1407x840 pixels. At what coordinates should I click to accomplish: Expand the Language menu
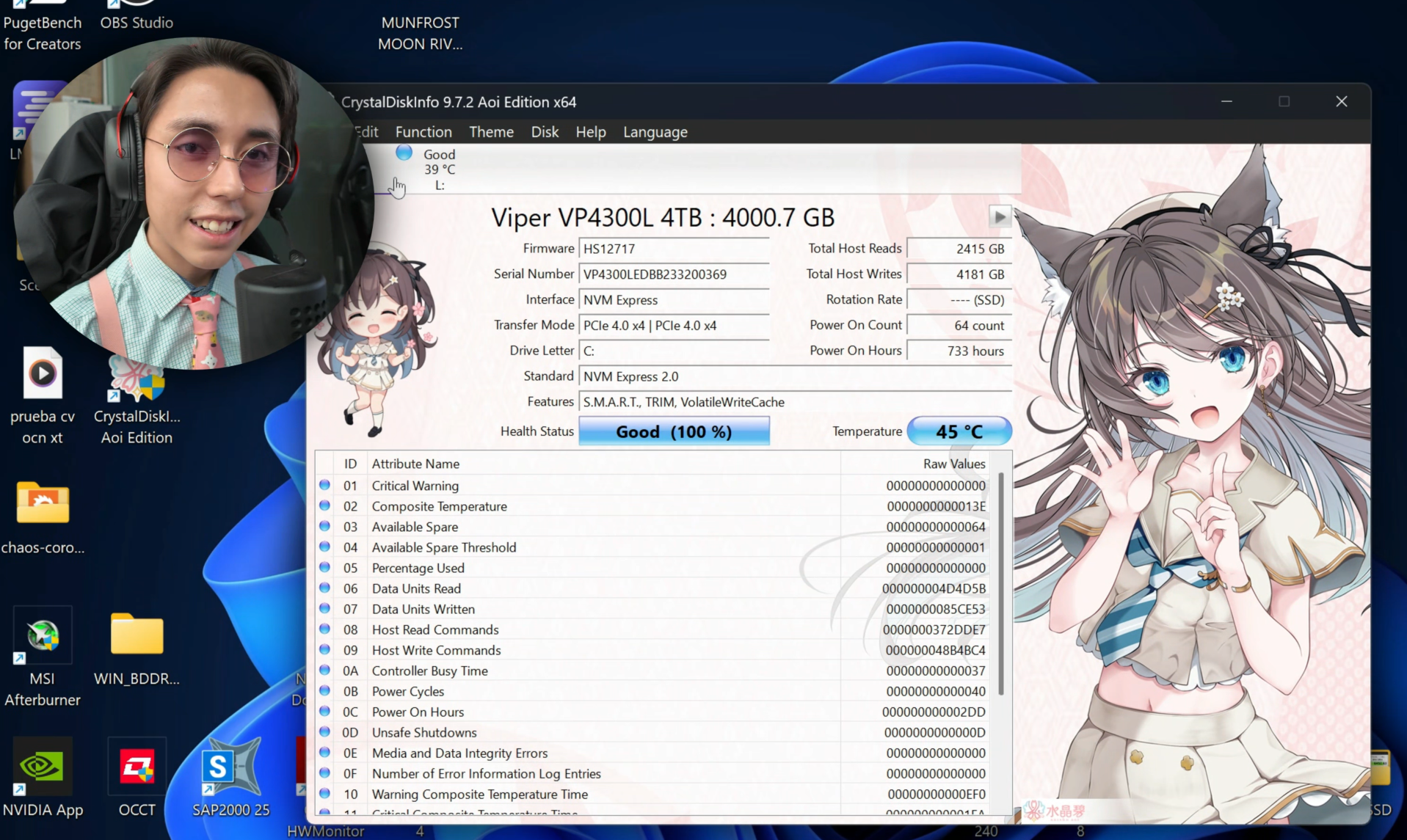click(x=655, y=132)
